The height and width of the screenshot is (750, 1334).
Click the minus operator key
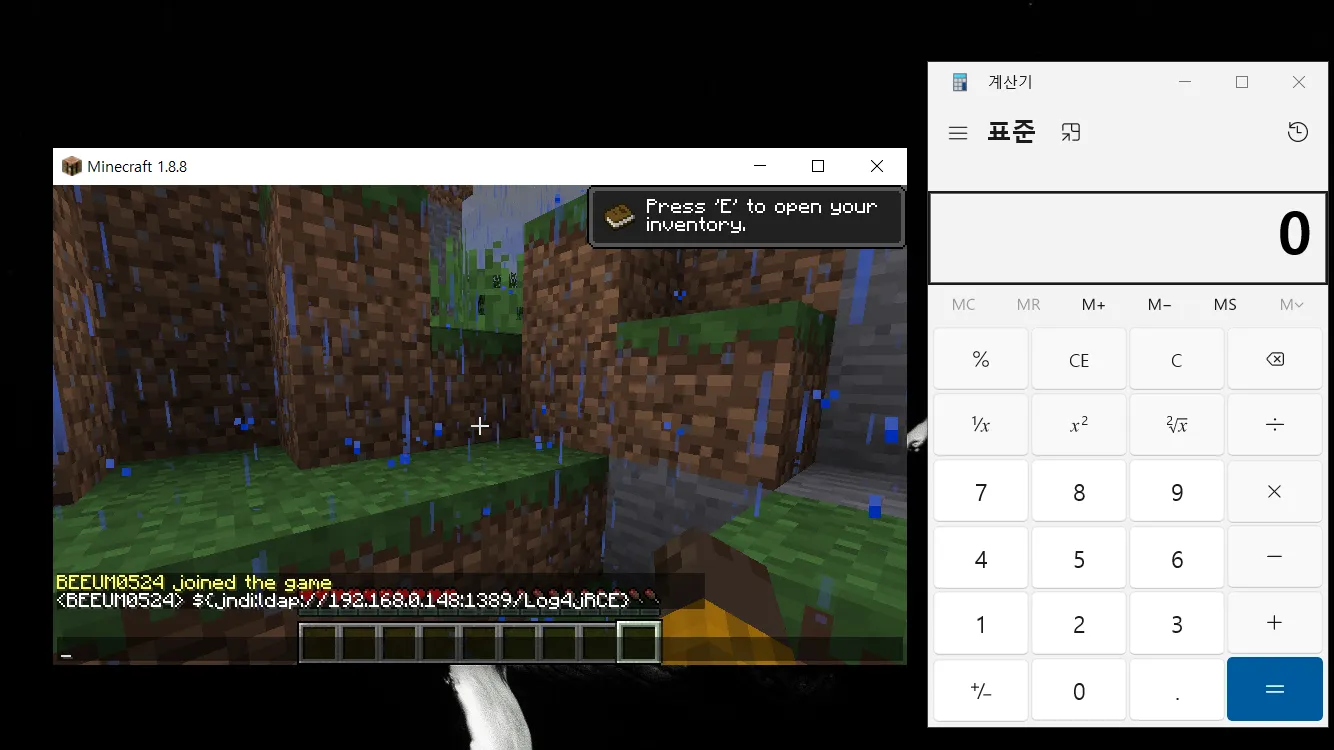1275,557
